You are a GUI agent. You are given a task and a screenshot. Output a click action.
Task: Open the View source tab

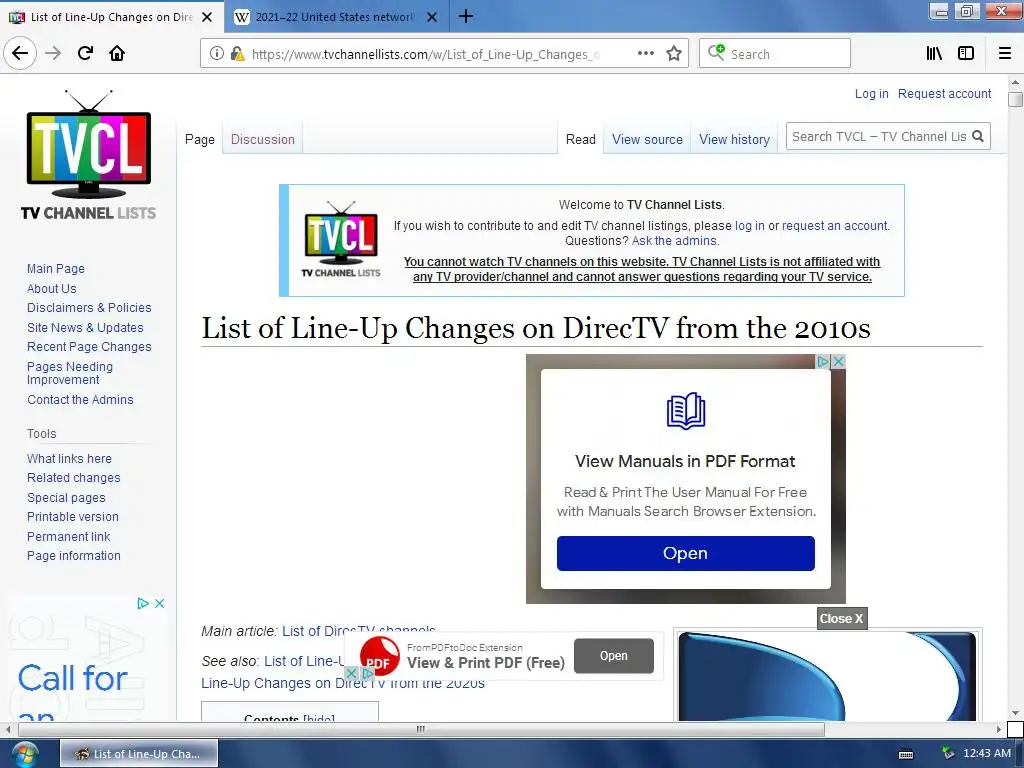[647, 139]
